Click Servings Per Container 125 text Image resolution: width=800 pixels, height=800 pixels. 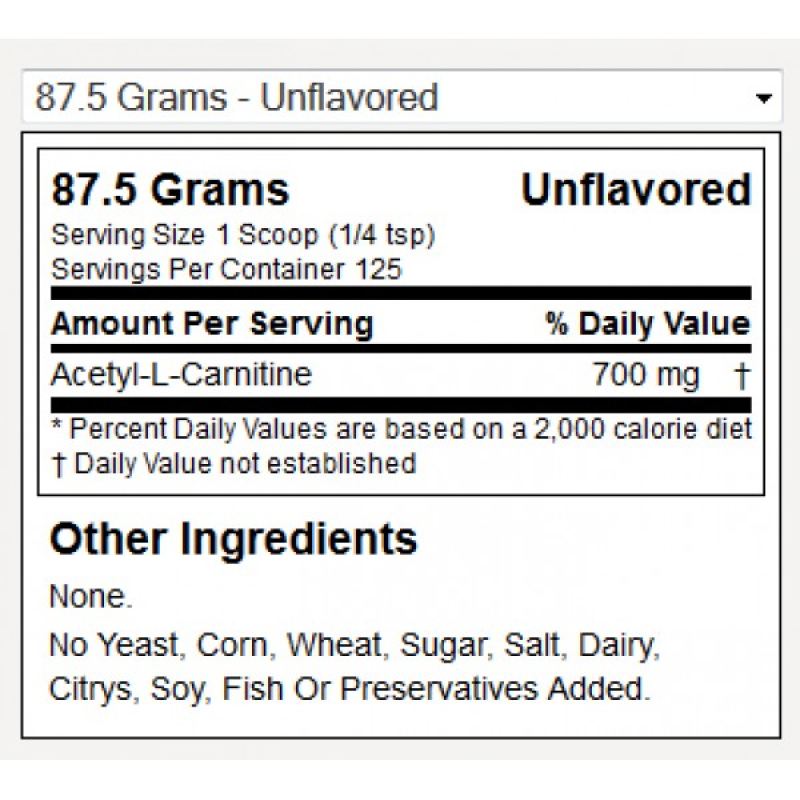[227, 269]
